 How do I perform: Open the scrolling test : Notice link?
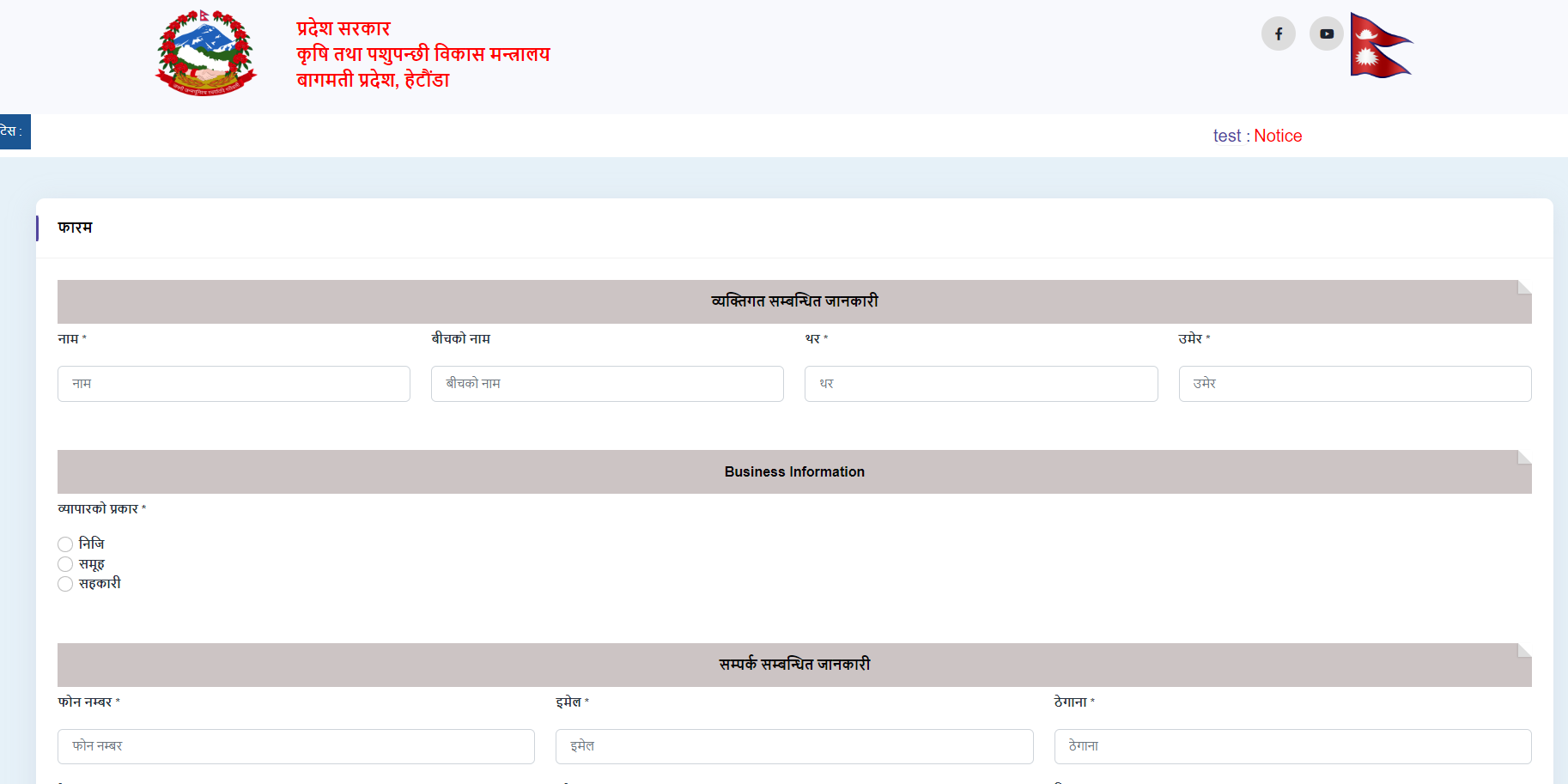[x=1257, y=136]
